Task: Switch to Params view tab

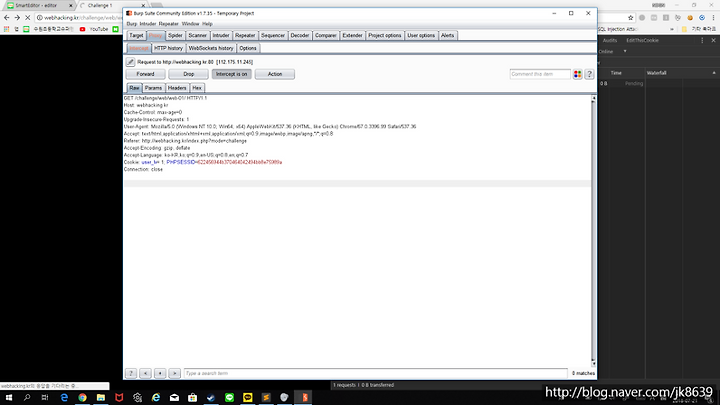Action: coord(153,88)
